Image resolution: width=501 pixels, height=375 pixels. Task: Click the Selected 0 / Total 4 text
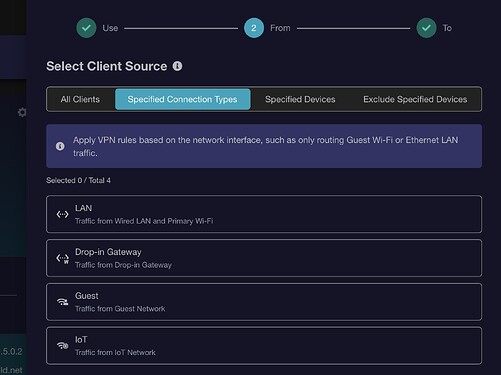pyautogui.click(x=78, y=180)
